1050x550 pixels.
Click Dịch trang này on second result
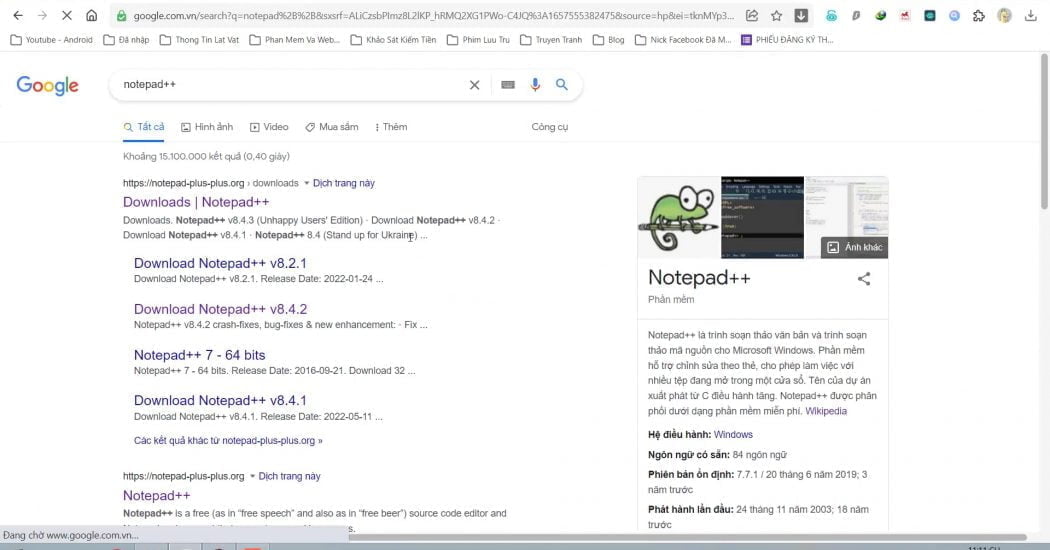pyautogui.click(x=289, y=476)
